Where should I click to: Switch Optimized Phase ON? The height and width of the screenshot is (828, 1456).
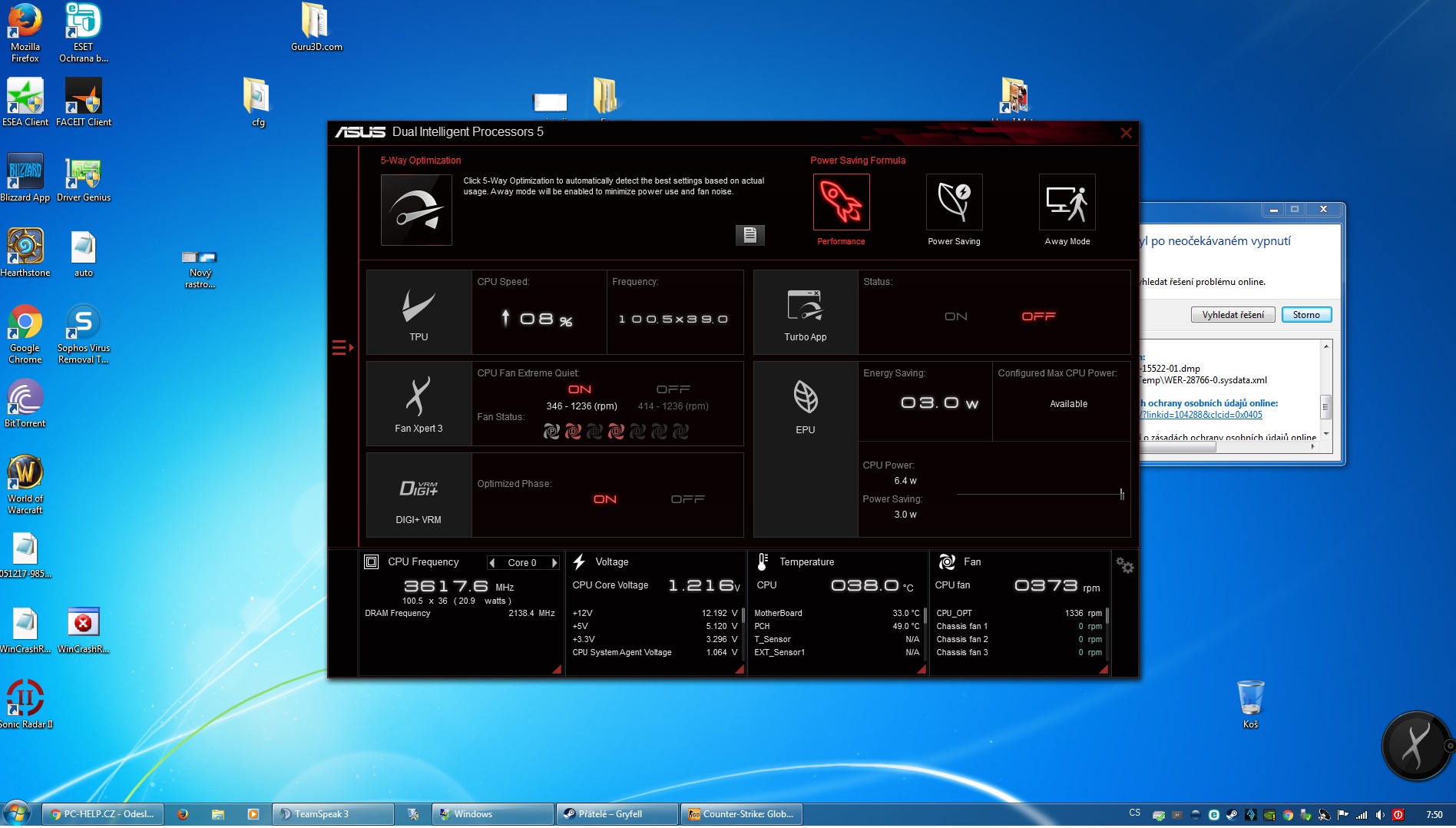(x=605, y=499)
